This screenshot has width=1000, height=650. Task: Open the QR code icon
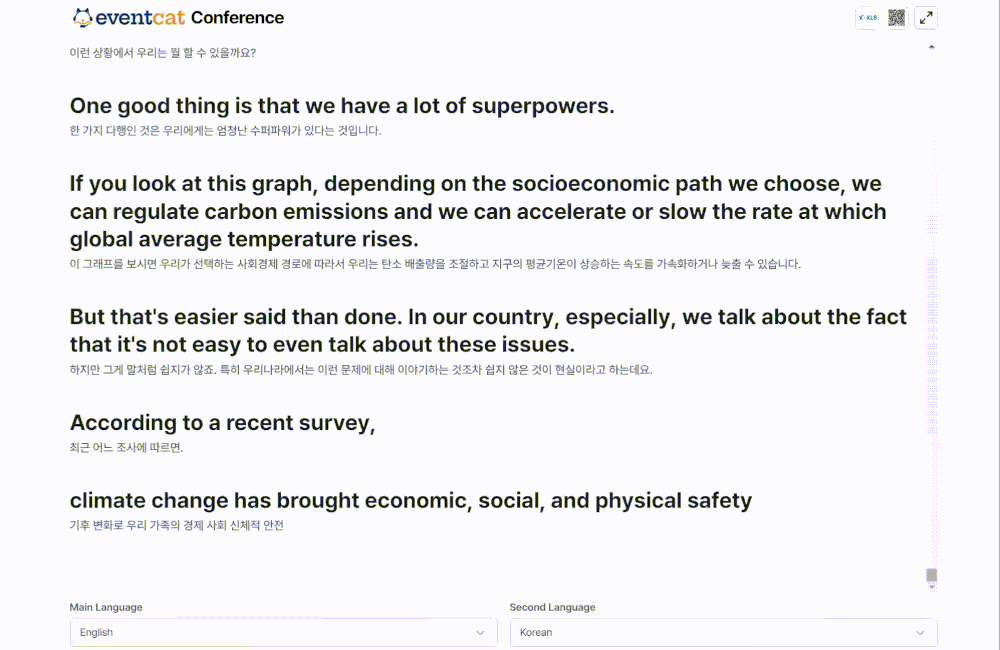click(x=897, y=18)
